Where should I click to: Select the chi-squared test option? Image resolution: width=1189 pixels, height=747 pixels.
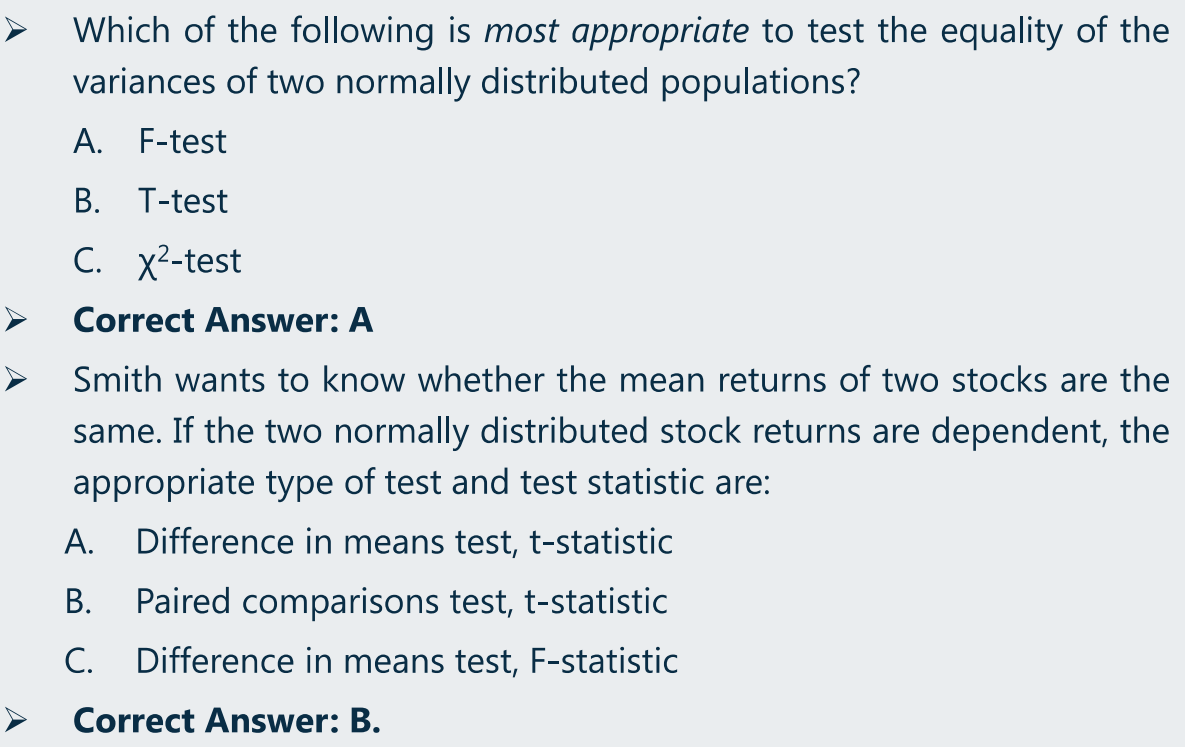[x=190, y=261]
